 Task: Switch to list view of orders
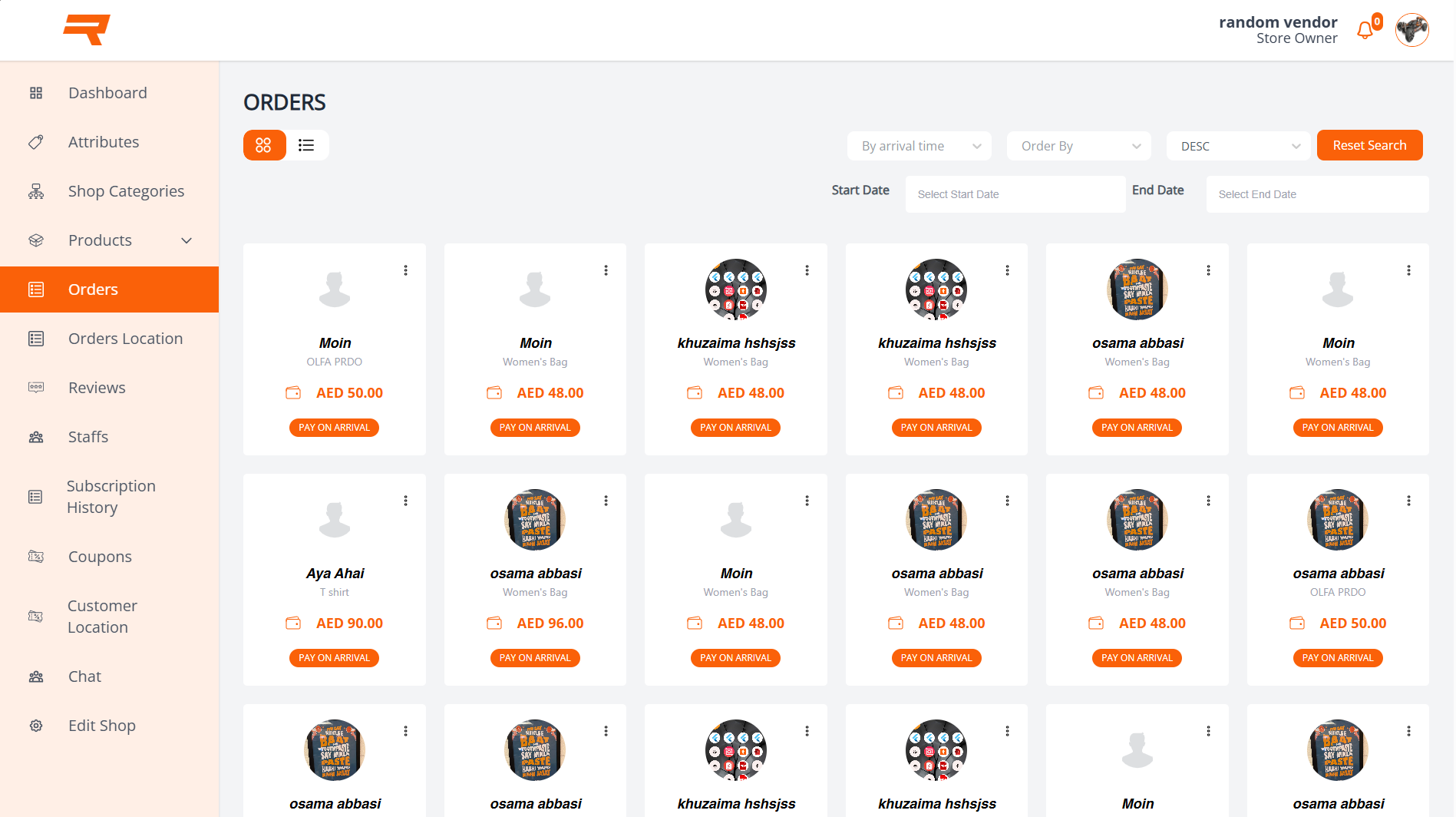pos(307,145)
